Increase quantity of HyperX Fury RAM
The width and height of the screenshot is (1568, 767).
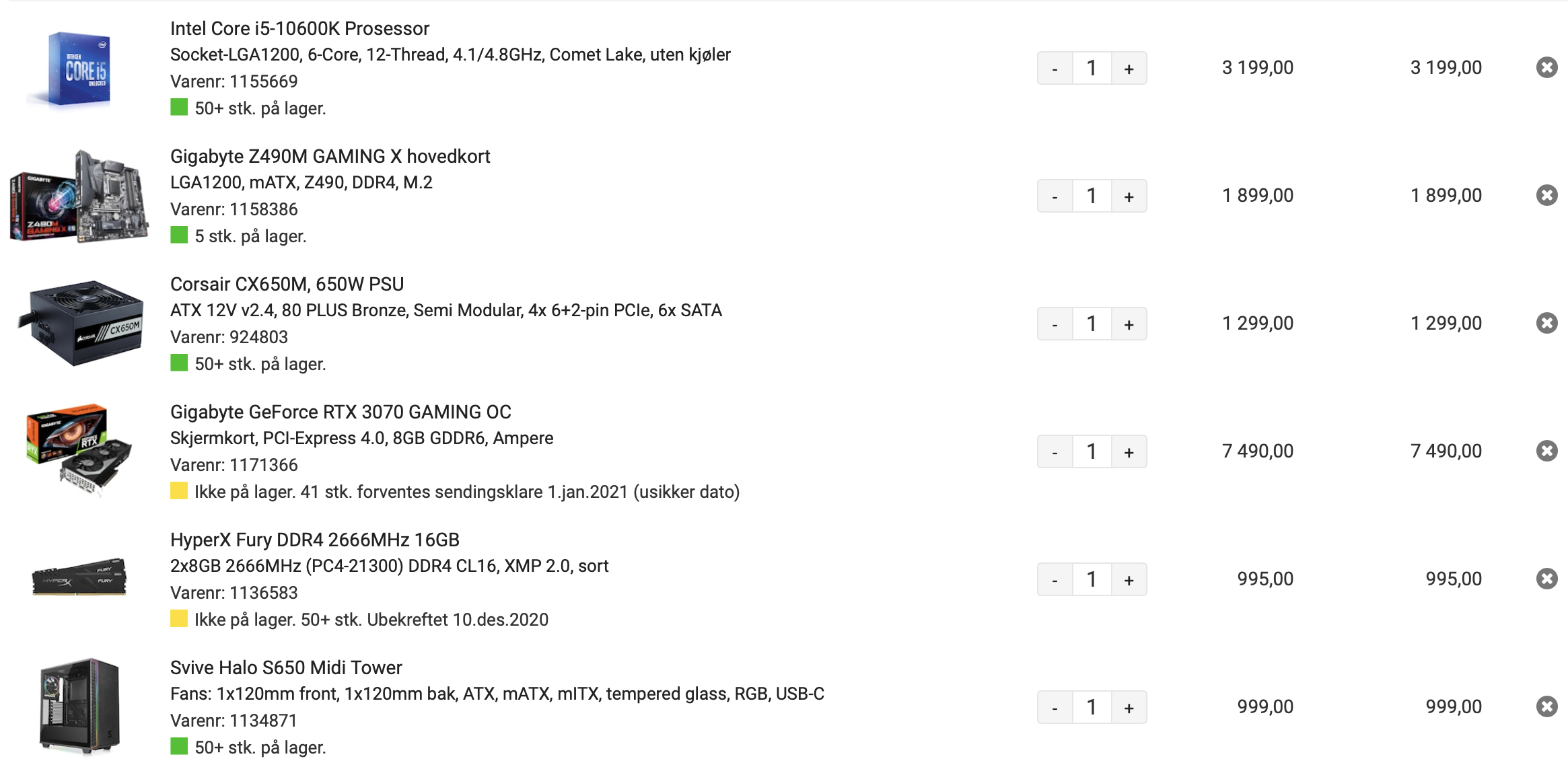(x=1129, y=579)
